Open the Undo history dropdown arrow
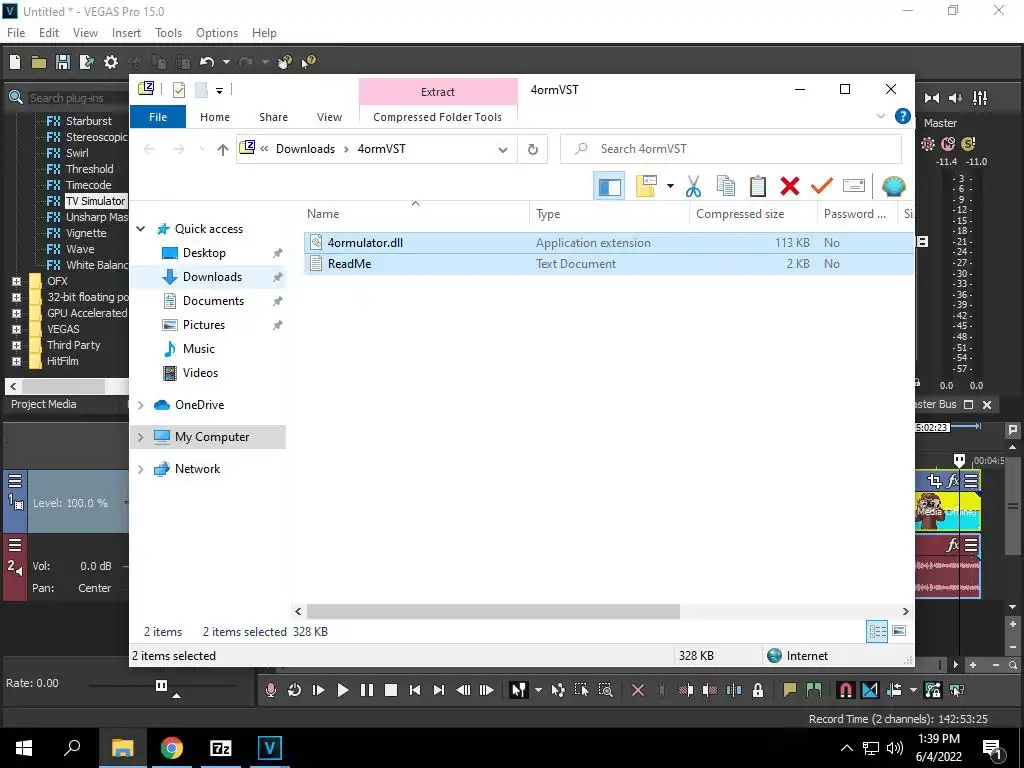This screenshot has height=768, width=1024. coord(226,62)
